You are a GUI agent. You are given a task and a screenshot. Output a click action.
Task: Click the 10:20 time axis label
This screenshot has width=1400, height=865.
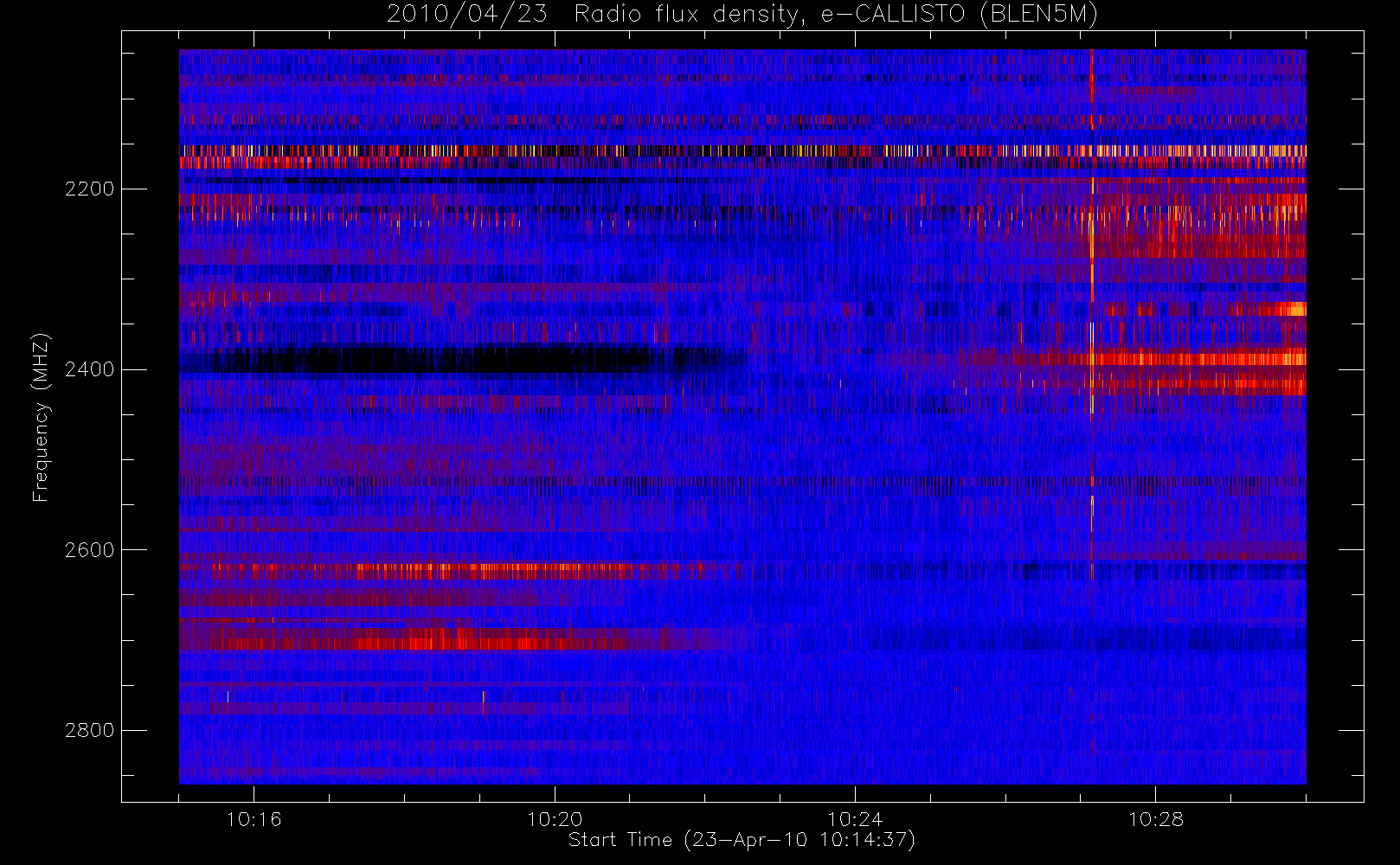click(555, 819)
